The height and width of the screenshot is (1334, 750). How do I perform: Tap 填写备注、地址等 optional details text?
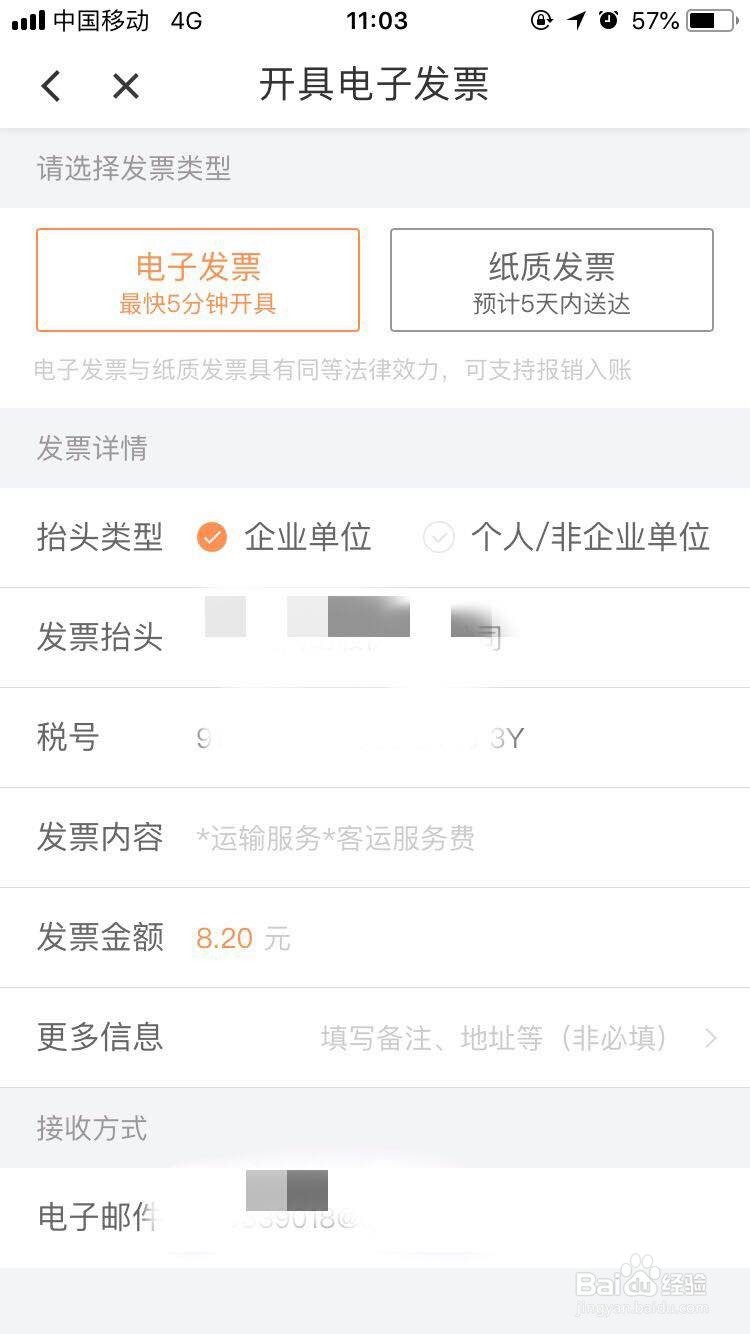point(494,1038)
